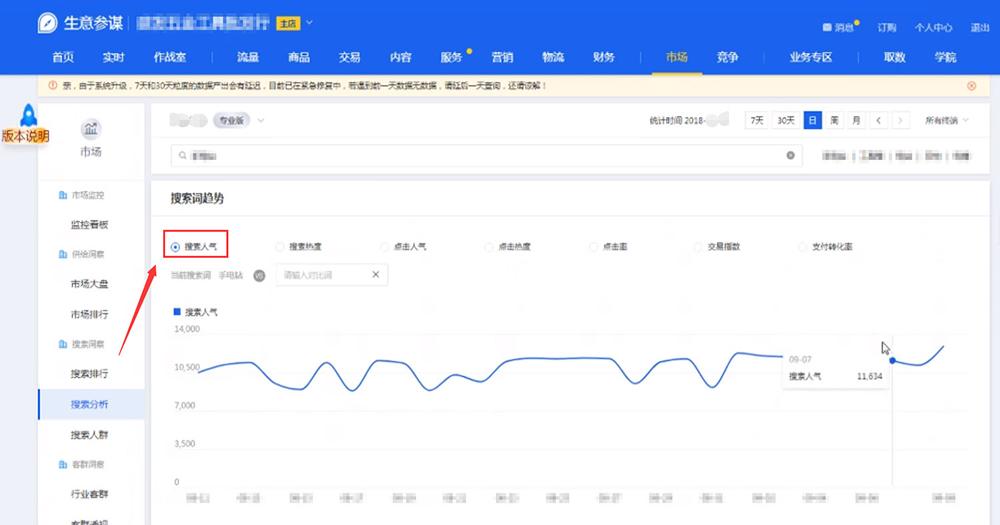
Task: Click the magnifier icon in search bar
Action: (181, 156)
